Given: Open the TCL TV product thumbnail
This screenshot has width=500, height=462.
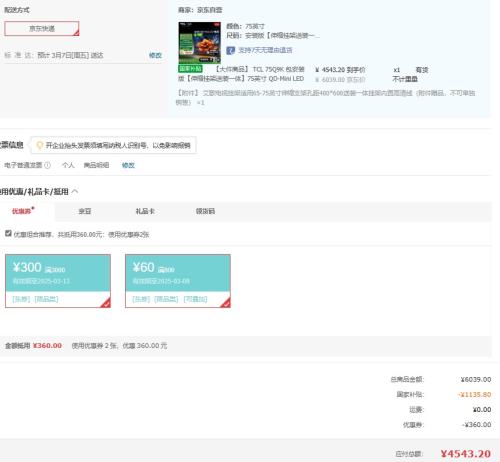Looking at the screenshot, I should [x=200, y=43].
